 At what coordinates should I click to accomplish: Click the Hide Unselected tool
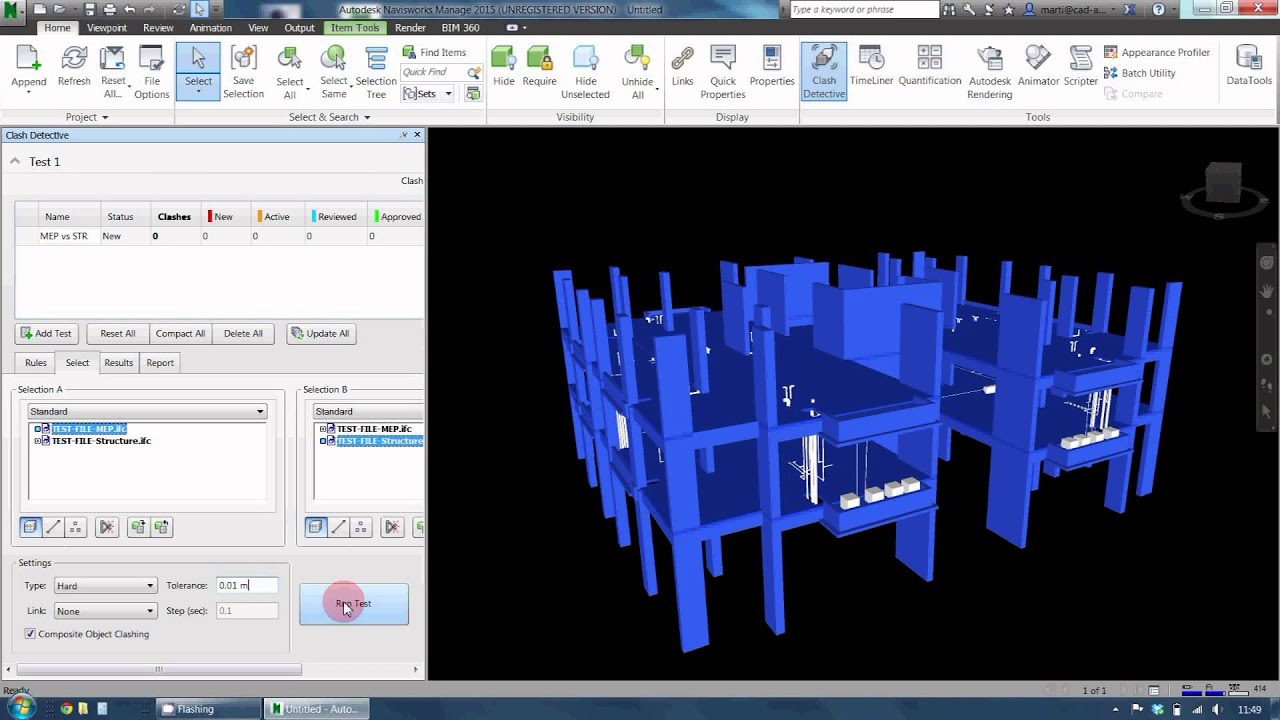pyautogui.click(x=585, y=72)
